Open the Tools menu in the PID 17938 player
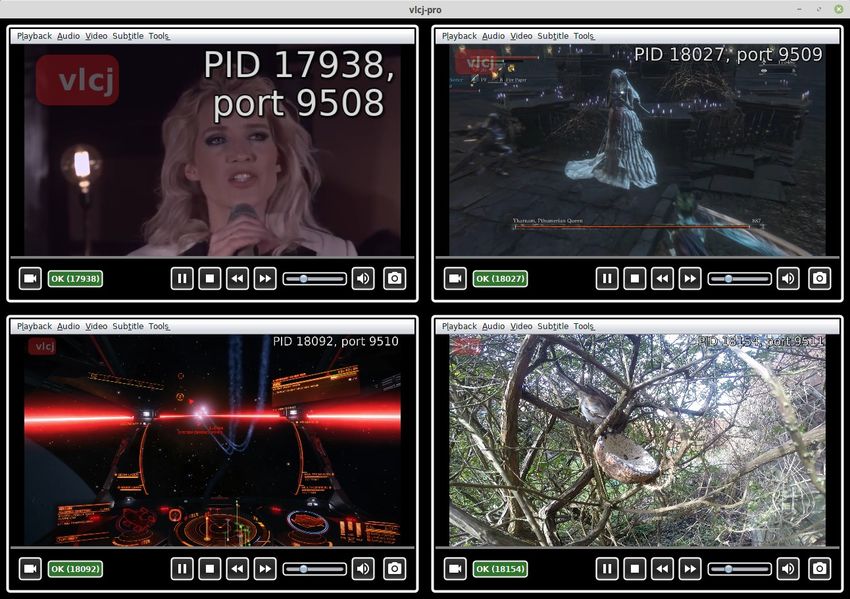The image size is (850, 599). 159,36
